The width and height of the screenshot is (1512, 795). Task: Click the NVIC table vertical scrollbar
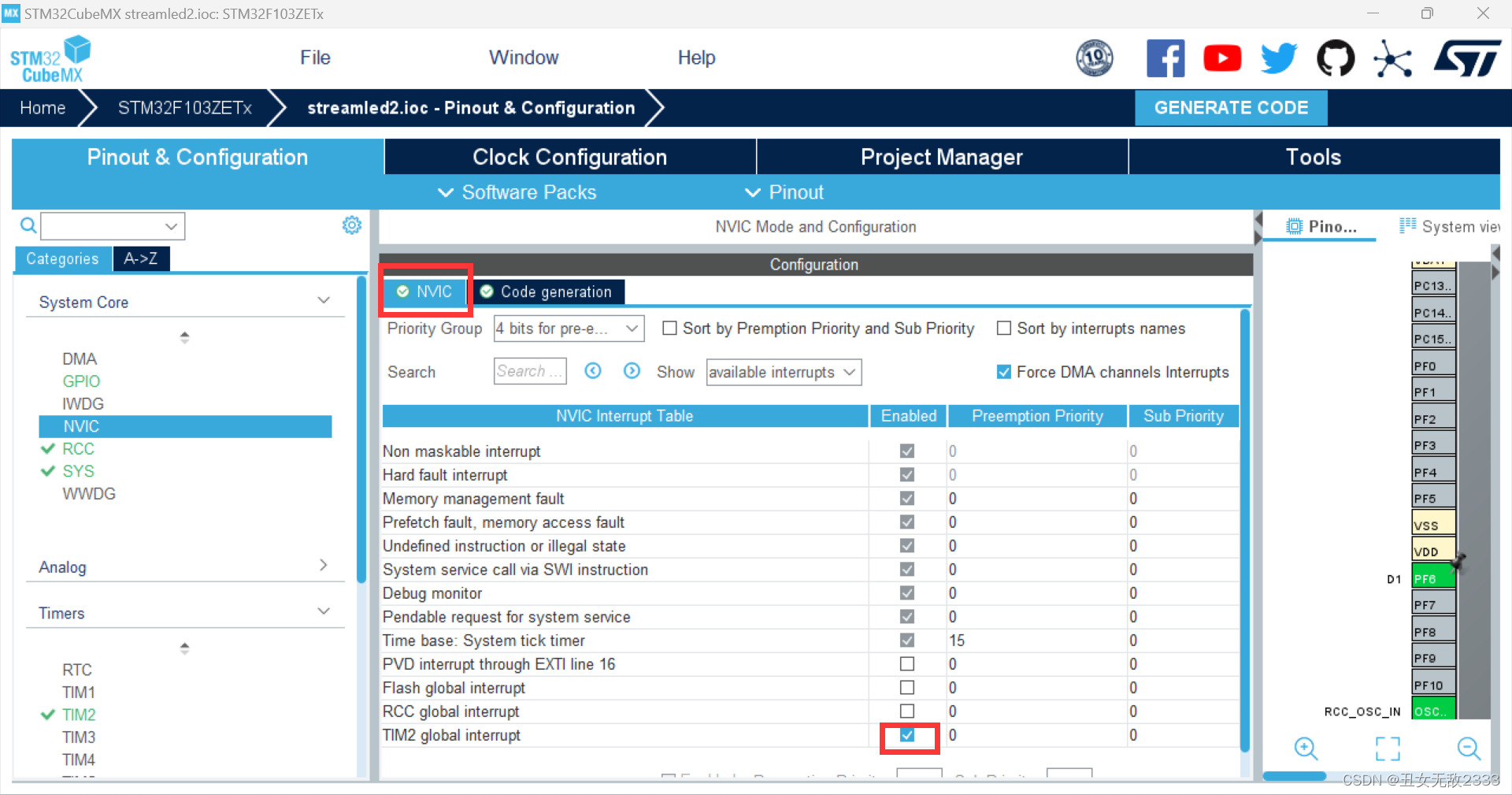click(x=1245, y=529)
